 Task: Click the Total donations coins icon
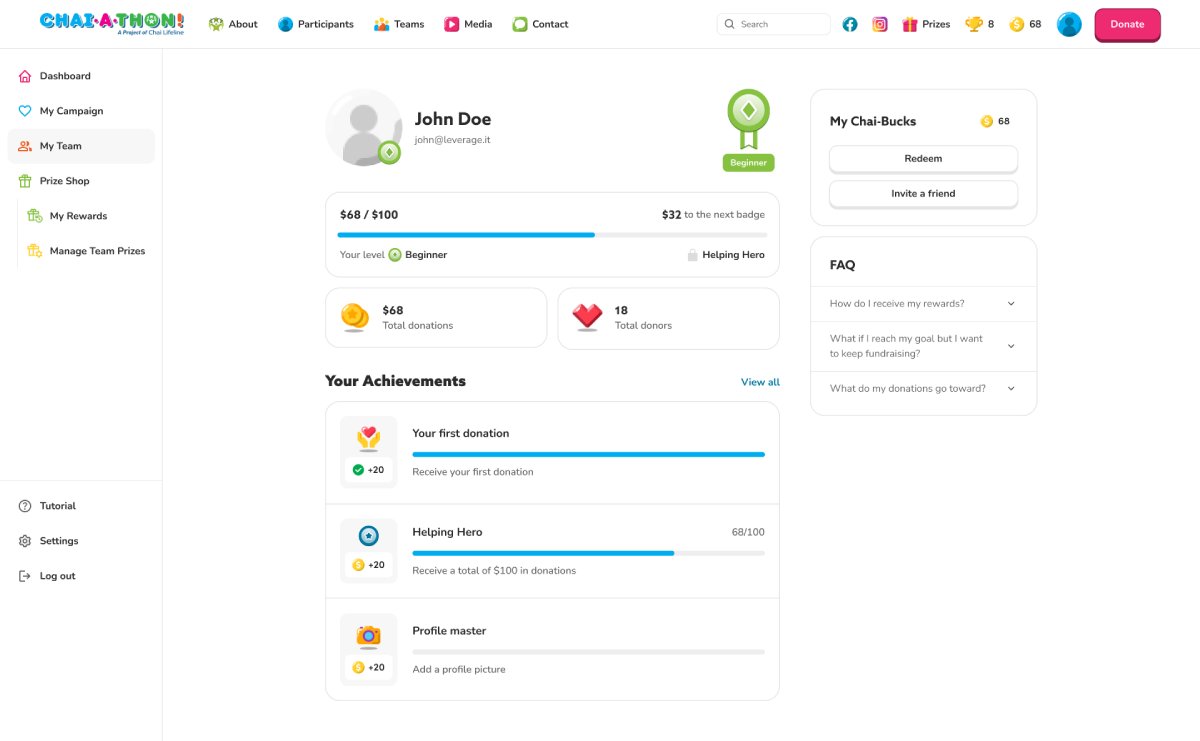click(355, 317)
